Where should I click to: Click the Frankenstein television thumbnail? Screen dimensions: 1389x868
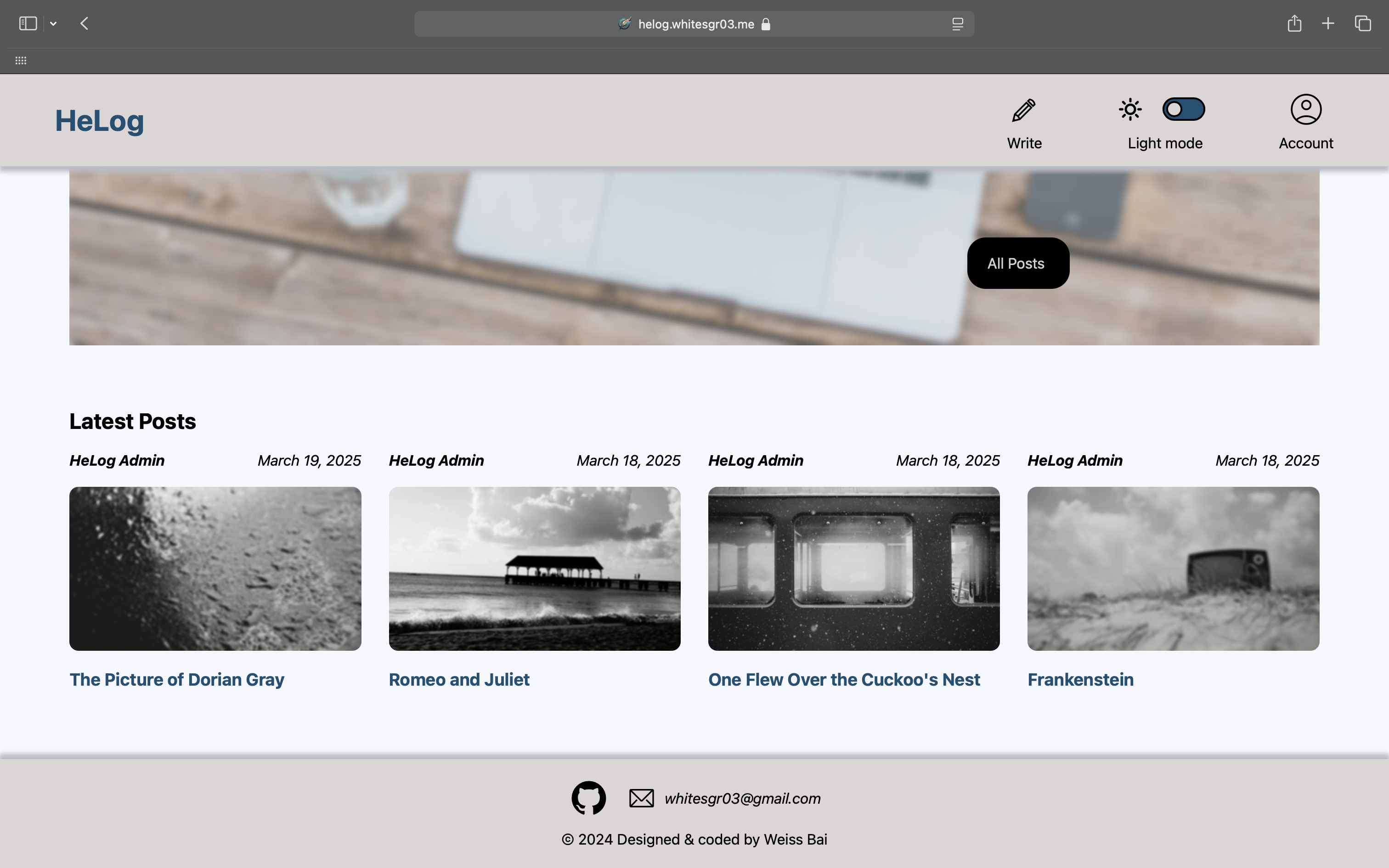coord(1173,569)
